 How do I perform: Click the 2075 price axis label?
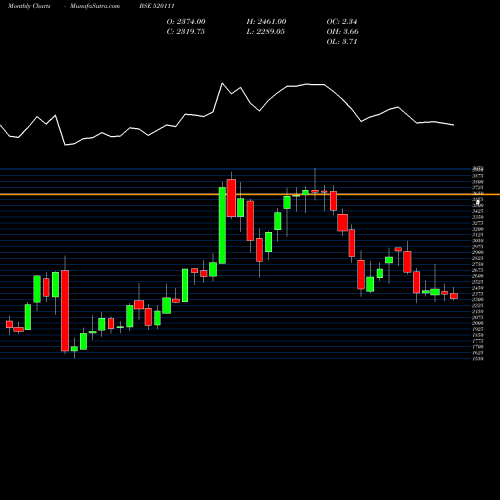coord(478,317)
